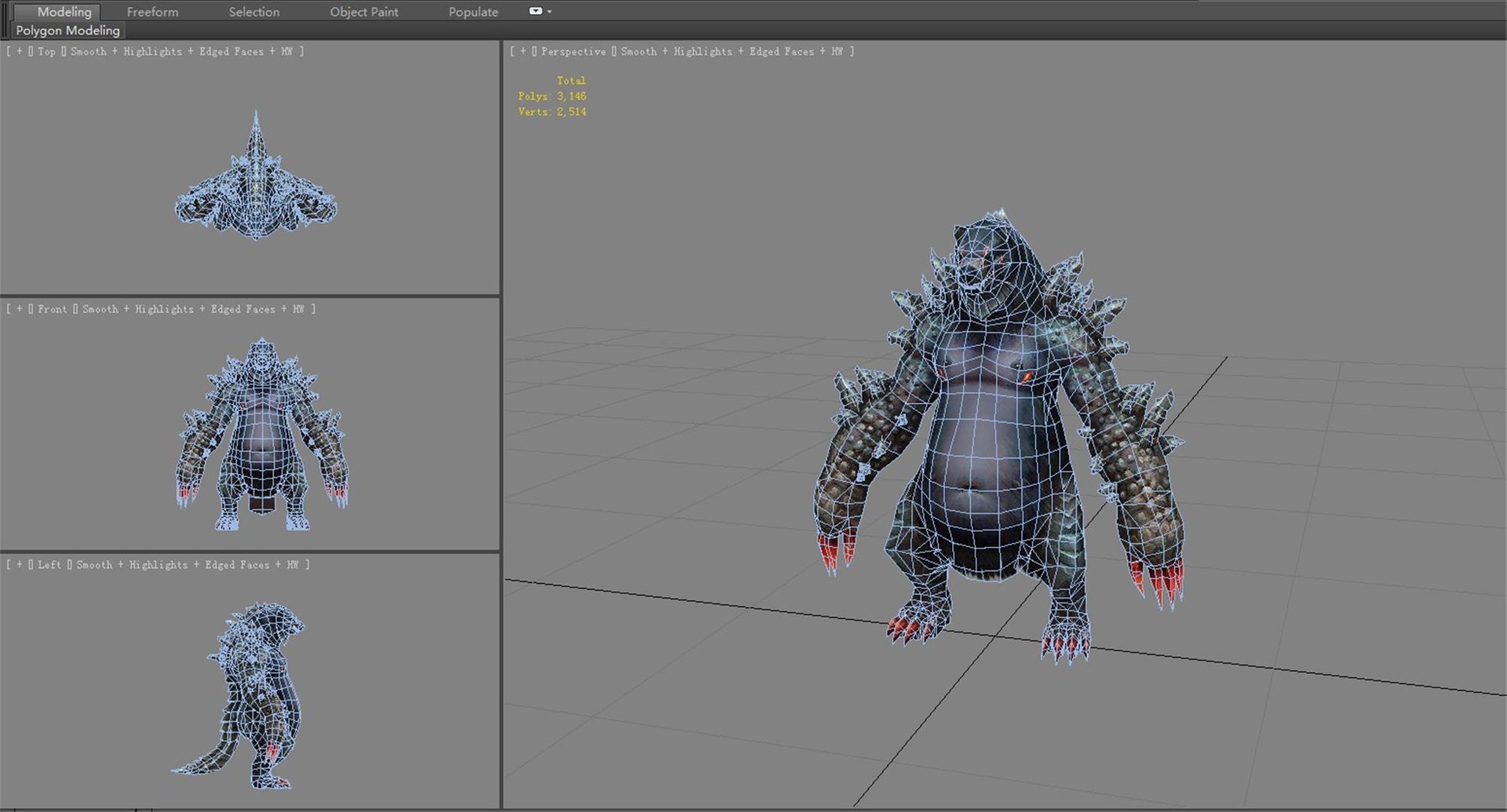The height and width of the screenshot is (812, 1507).
Task: Open the Front view name menu
Action: click(52, 309)
